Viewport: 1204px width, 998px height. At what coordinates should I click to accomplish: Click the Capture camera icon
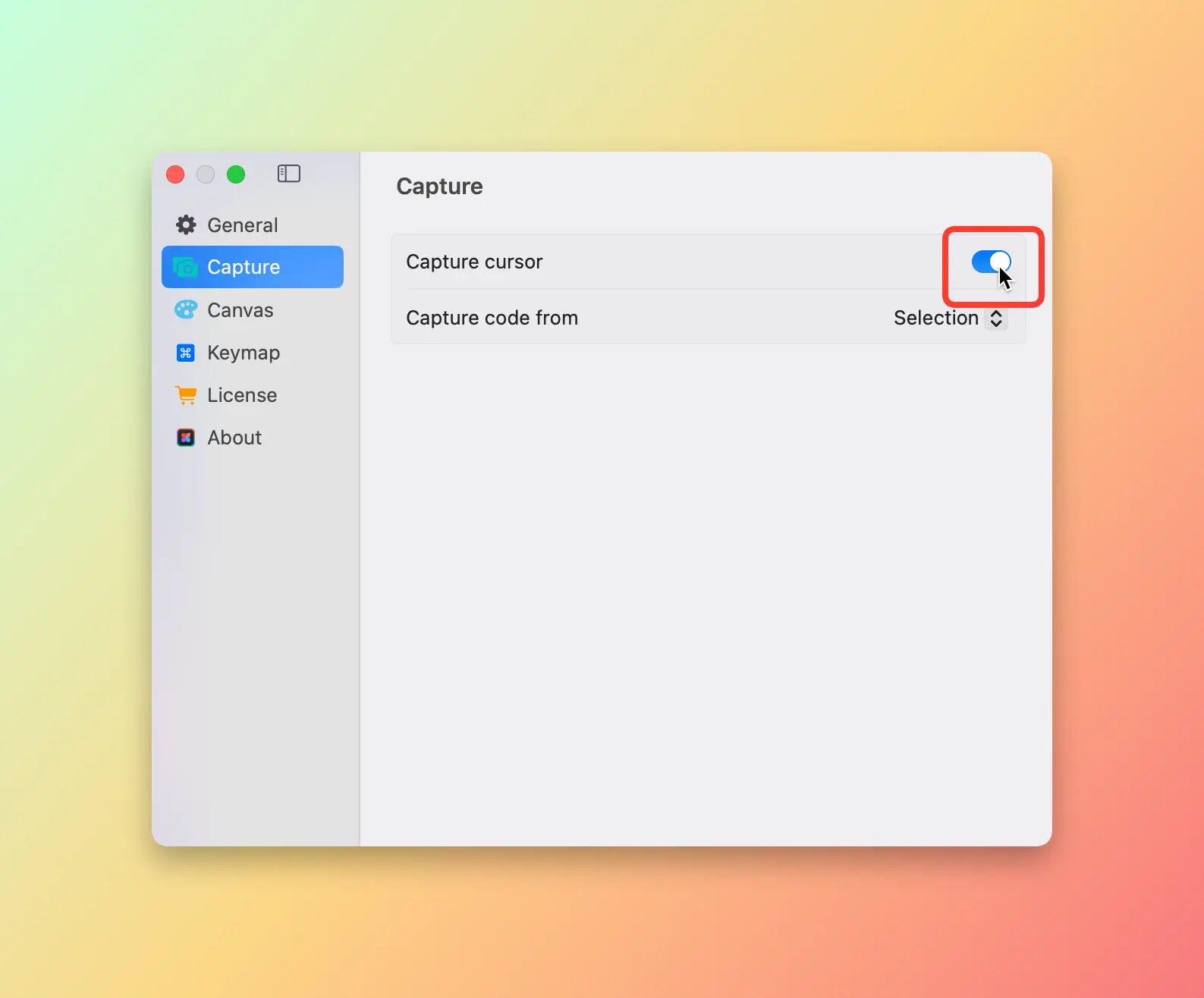coord(186,267)
